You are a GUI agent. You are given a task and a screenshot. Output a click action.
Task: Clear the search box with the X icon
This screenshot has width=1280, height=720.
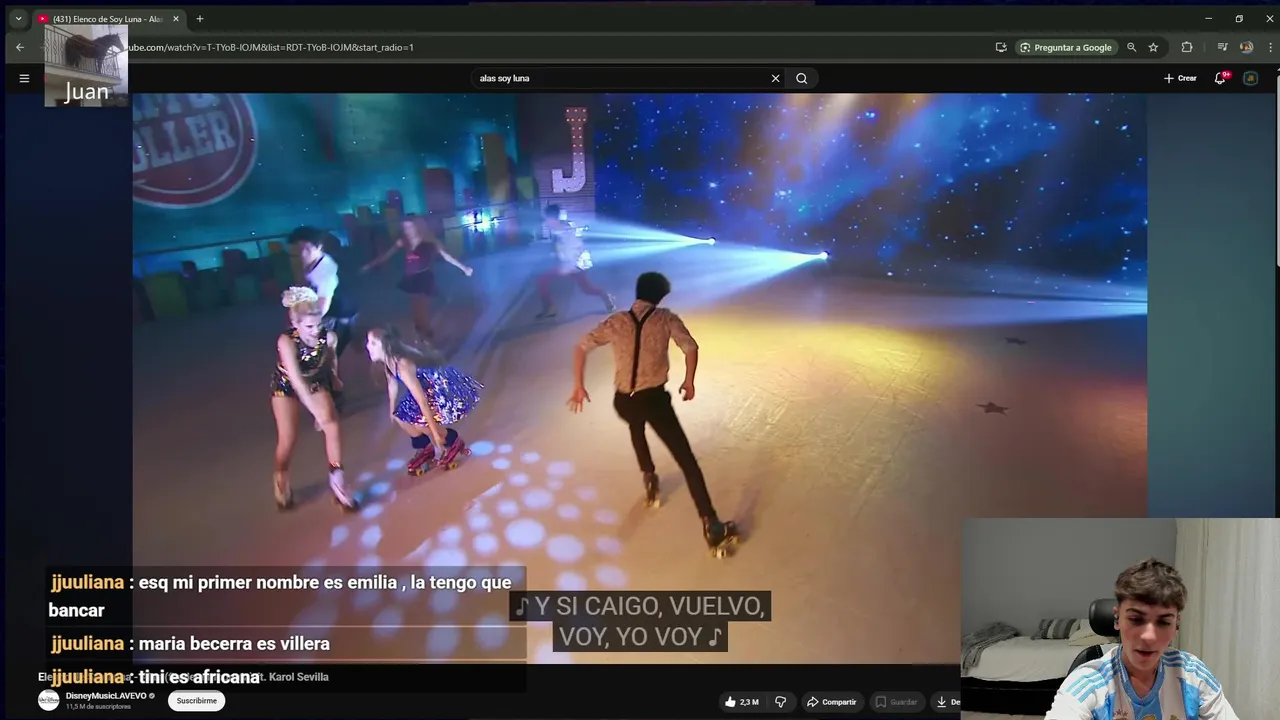(775, 78)
